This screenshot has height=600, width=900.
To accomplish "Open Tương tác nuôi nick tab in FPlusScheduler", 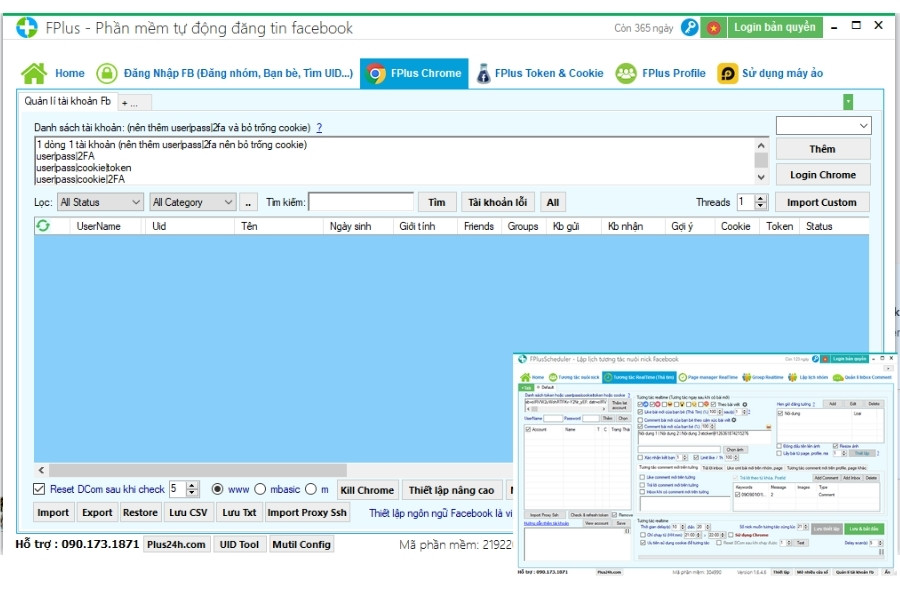I will tap(574, 377).
